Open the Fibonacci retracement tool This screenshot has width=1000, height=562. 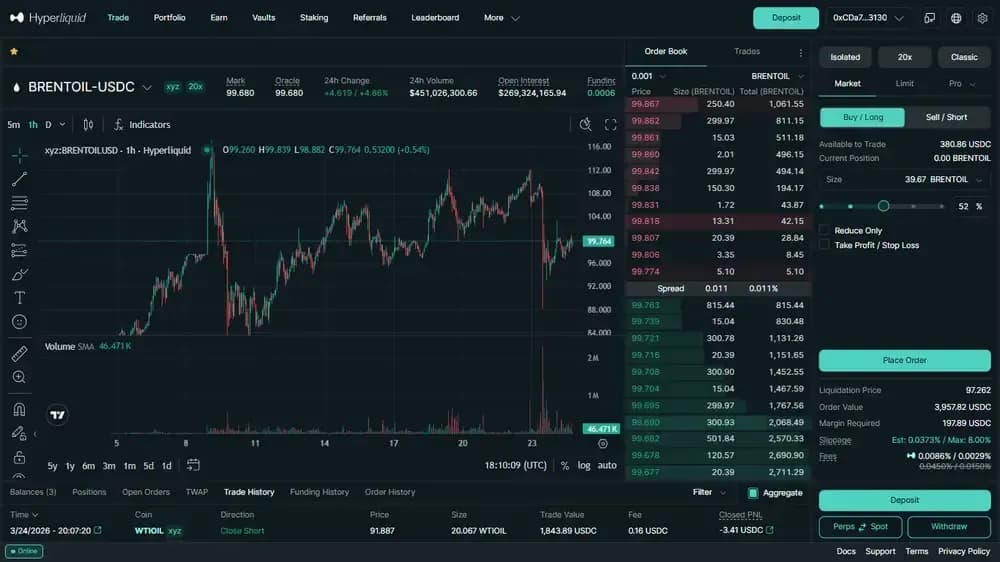point(19,203)
